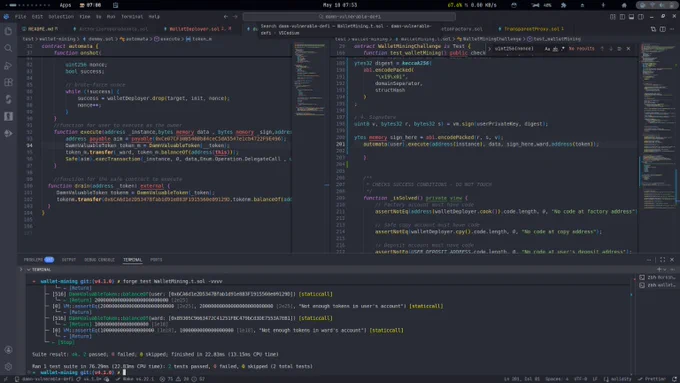This screenshot has height=383, width=680.
Task: Click the Split Editor Right icon
Action: 663,29
